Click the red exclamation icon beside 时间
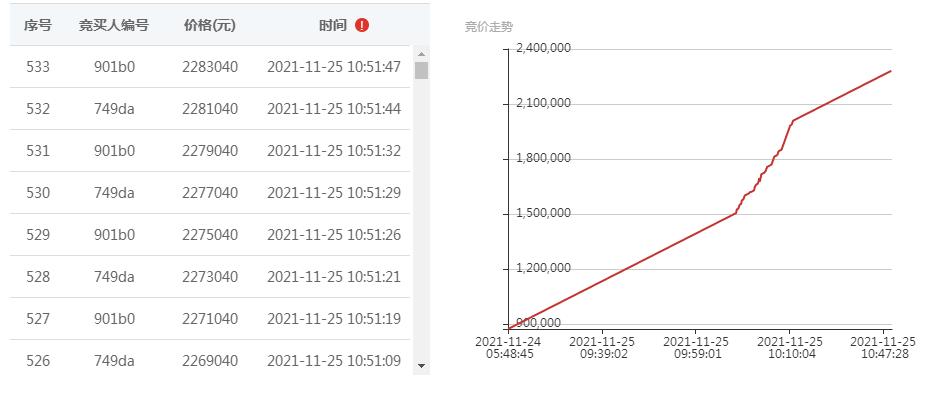The height and width of the screenshot is (394, 927). pos(362,25)
